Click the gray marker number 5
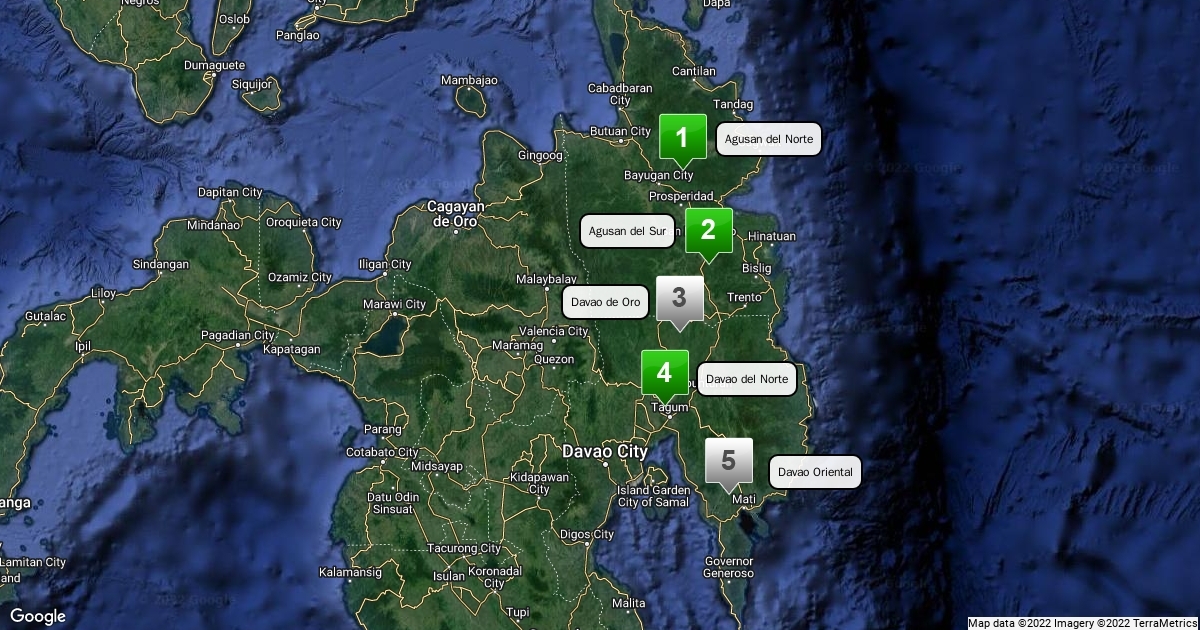 tap(728, 461)
